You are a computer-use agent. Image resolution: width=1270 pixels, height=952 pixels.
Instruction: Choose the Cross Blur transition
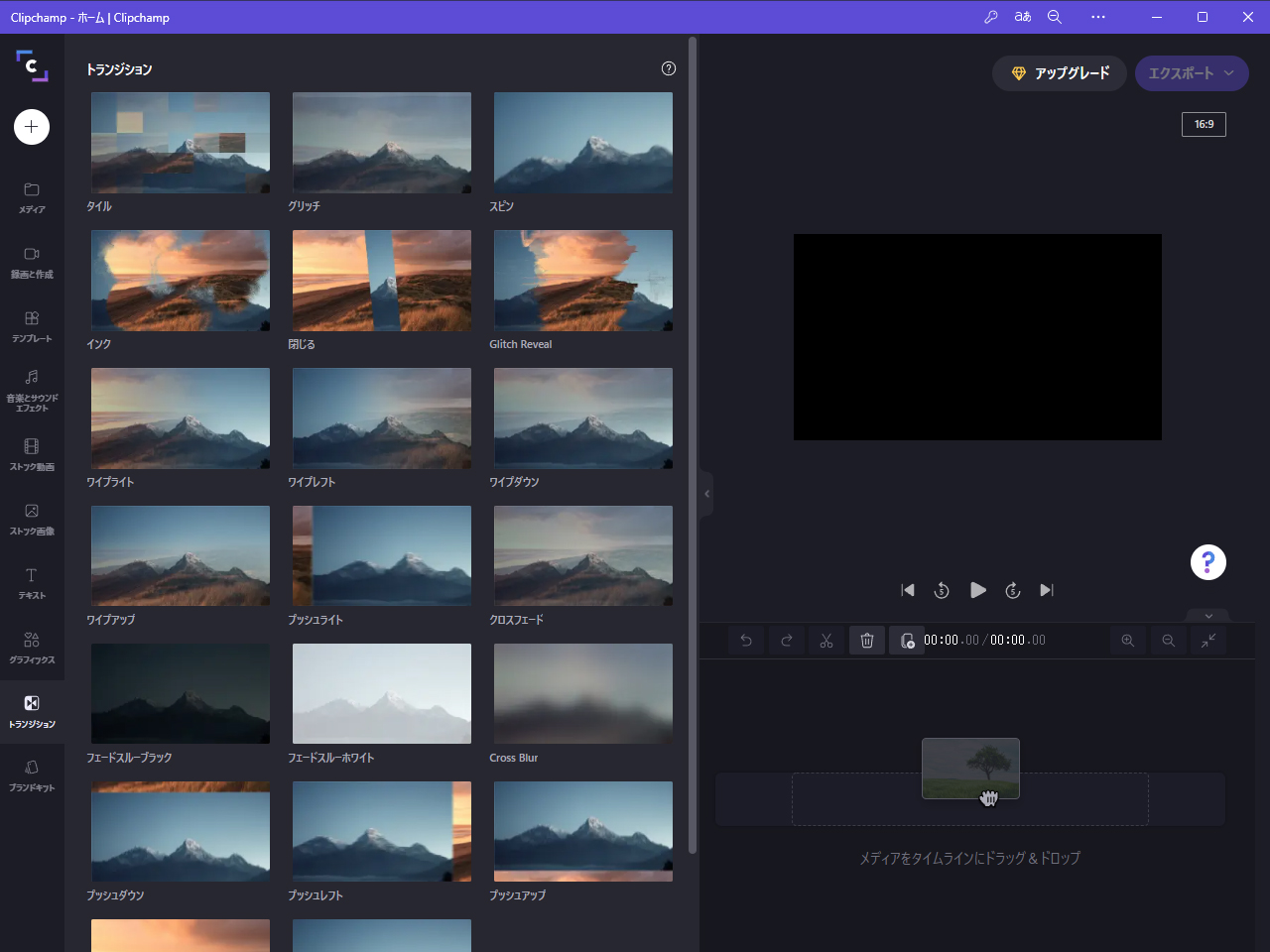point(583,694)
